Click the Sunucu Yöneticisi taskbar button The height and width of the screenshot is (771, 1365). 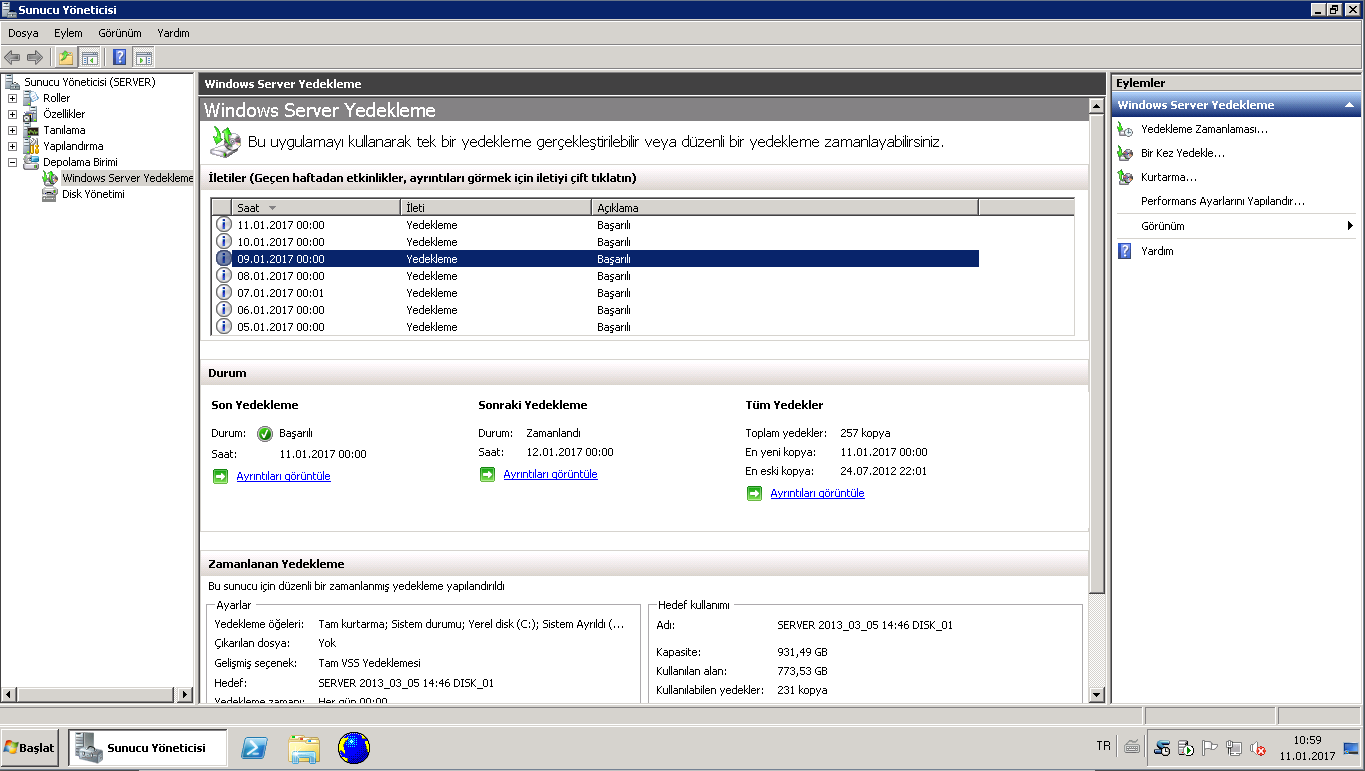point(148,748)
